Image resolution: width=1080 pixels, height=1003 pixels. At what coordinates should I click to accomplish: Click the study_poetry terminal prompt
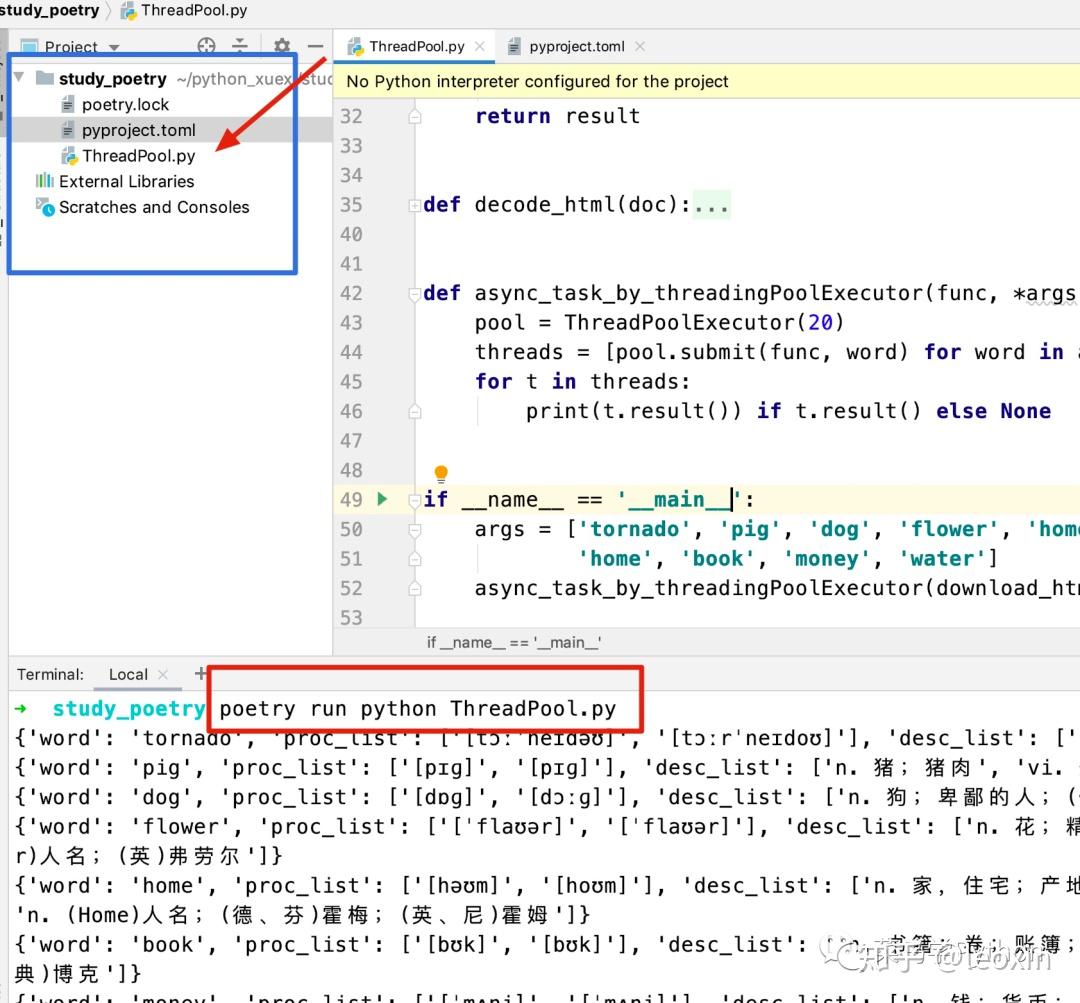point(129,708)
